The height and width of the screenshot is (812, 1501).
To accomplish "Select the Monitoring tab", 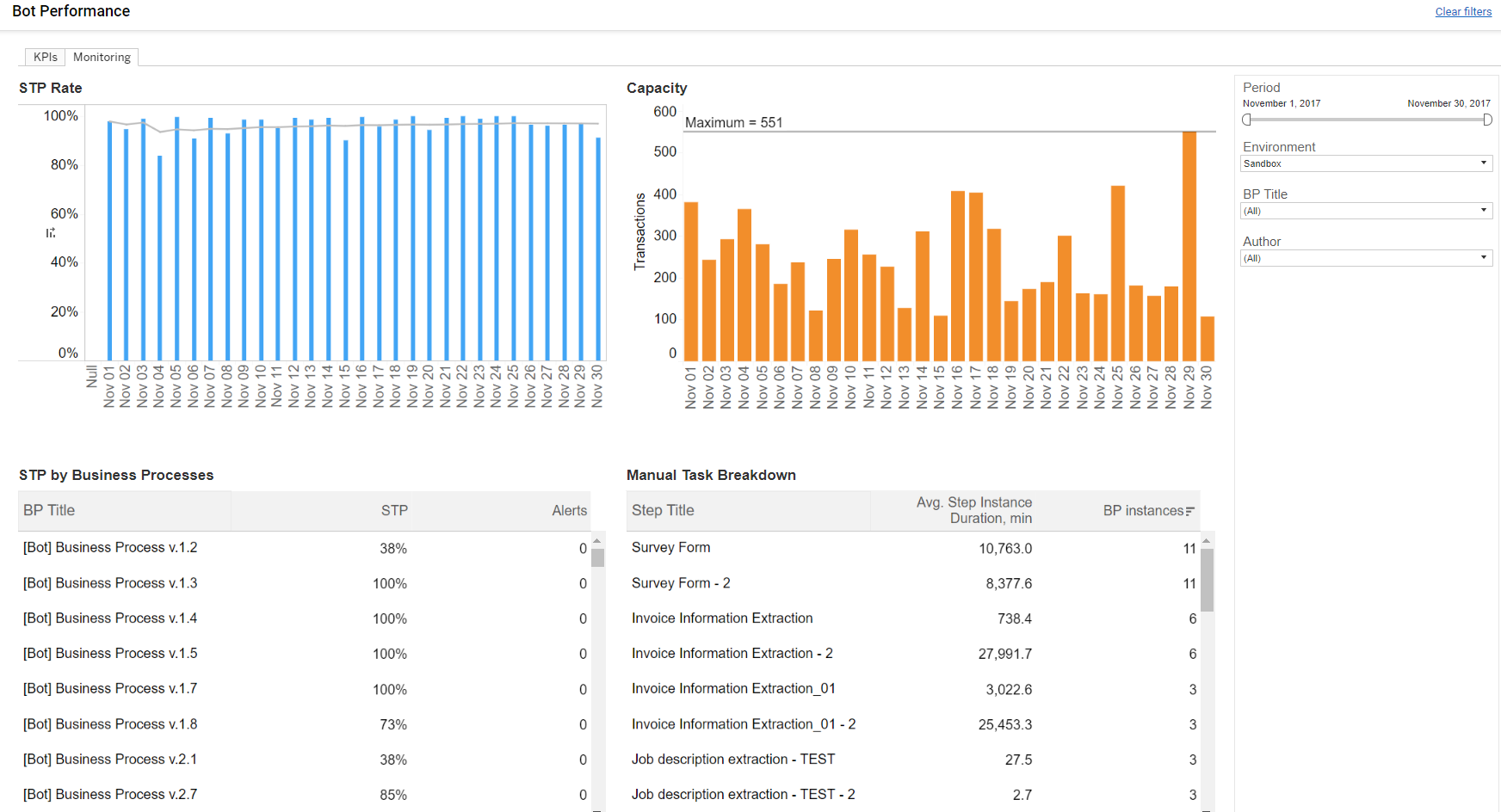I will pos(102,57).
